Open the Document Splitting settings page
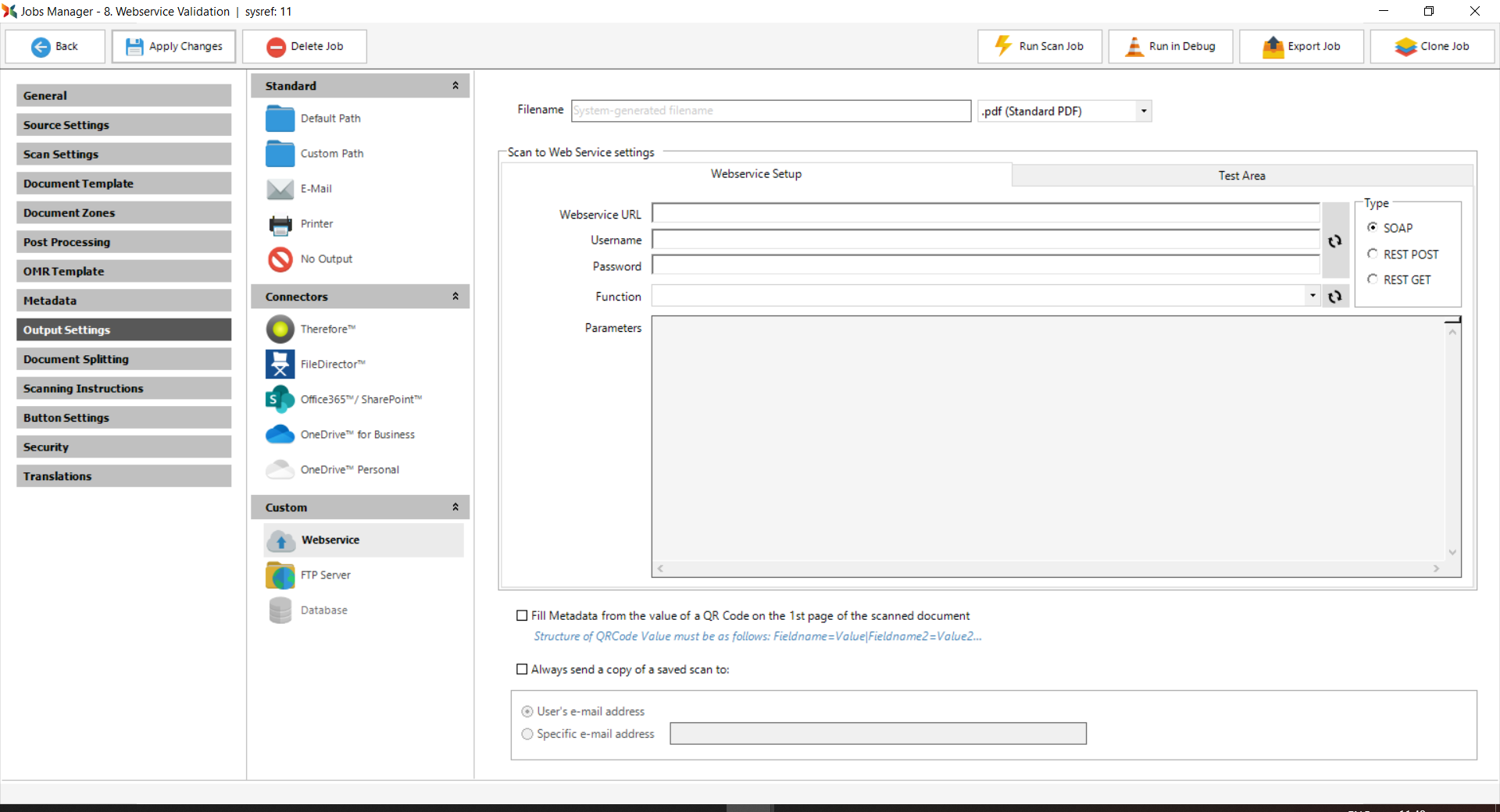Viewport: 1500px width, 812px height. [x=123, y=359]
